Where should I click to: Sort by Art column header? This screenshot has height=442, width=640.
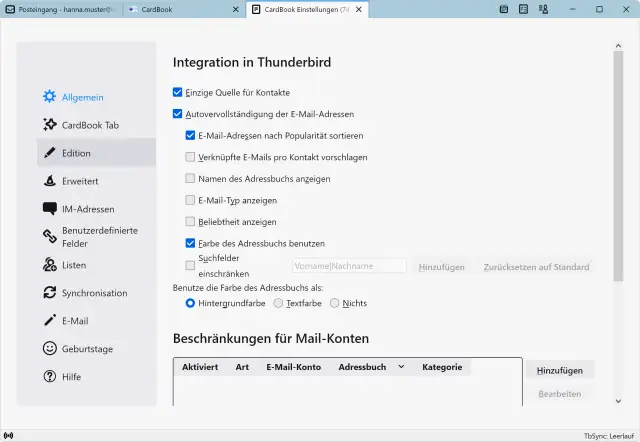click(x=242, y=367)
